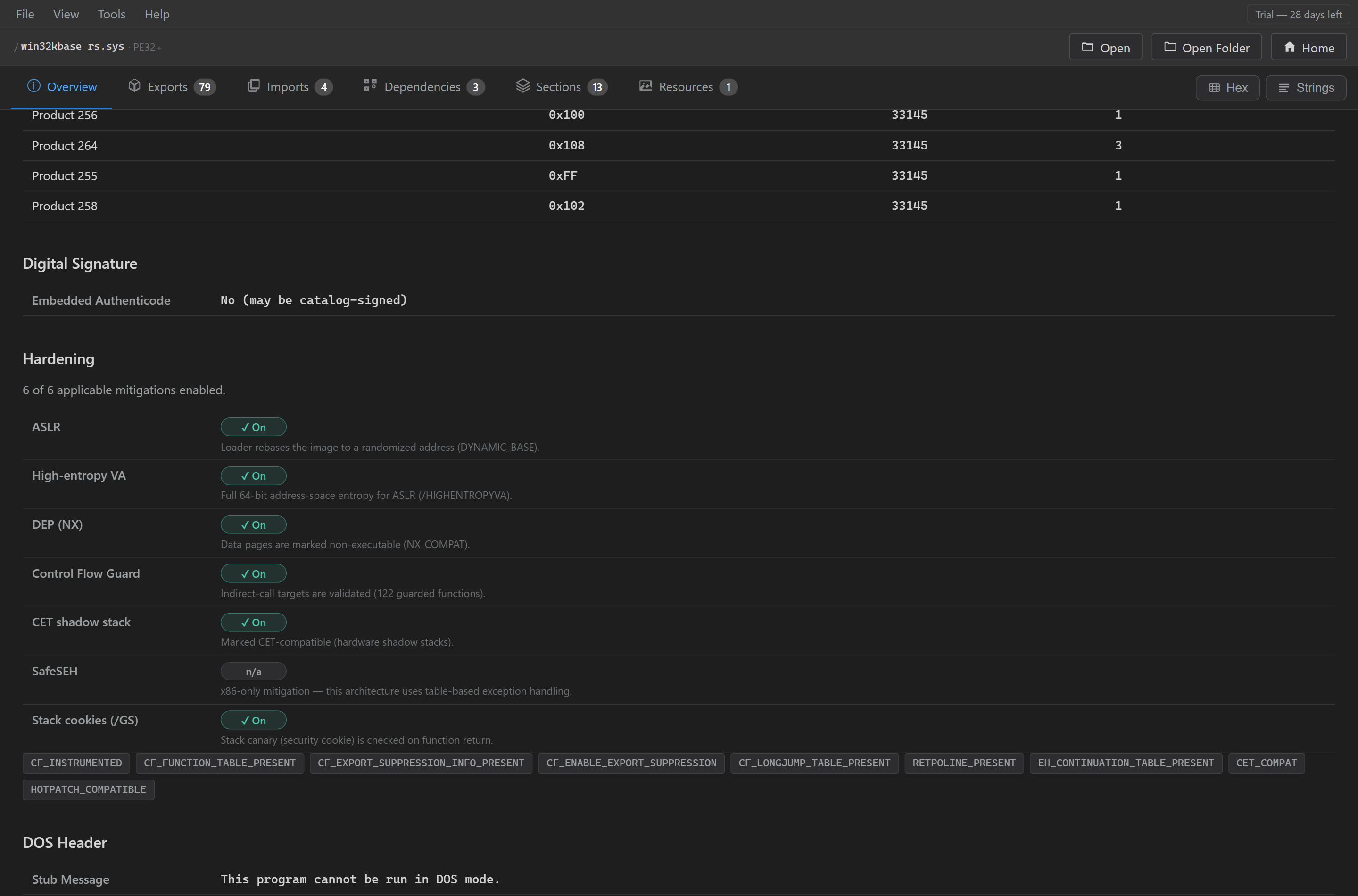Viewport: 1358px width, 896px height.
Task: Click the Trial 28 days left badge
Action: pyautogui.click(x=1298, y=14)
